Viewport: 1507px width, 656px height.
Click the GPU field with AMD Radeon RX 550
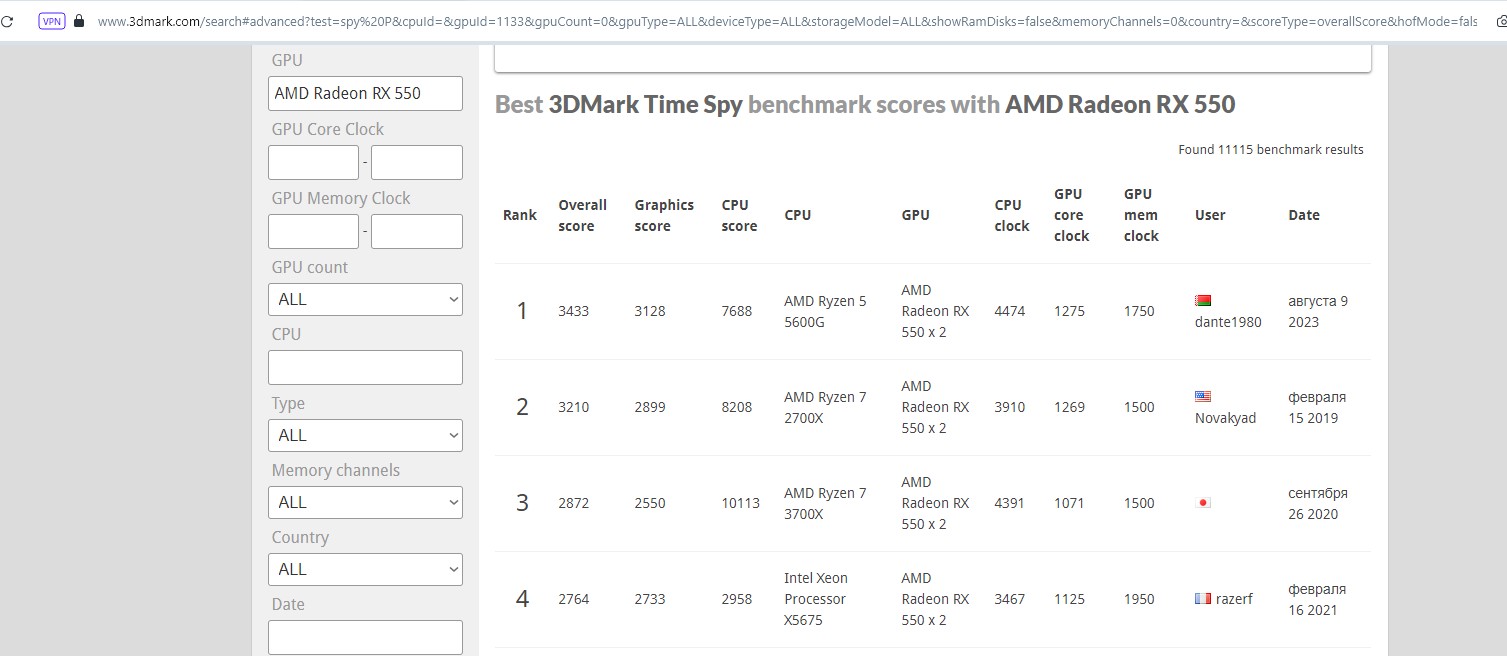coord(365,93)
